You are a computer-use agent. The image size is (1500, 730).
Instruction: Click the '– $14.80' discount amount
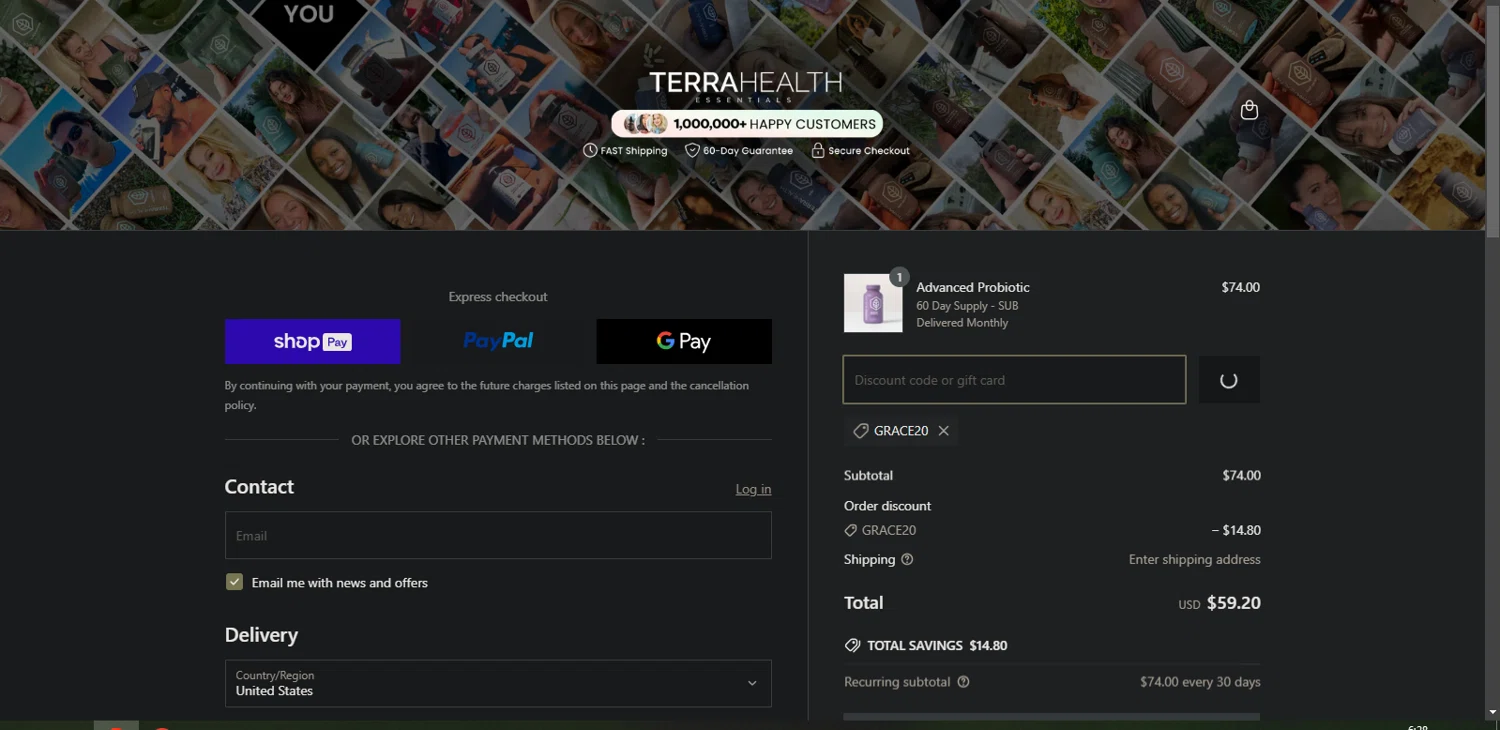tap(1235, 531)
